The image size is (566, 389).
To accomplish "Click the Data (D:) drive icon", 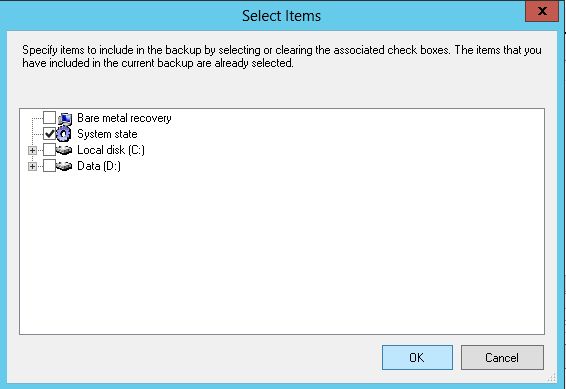I will point(64,166).
